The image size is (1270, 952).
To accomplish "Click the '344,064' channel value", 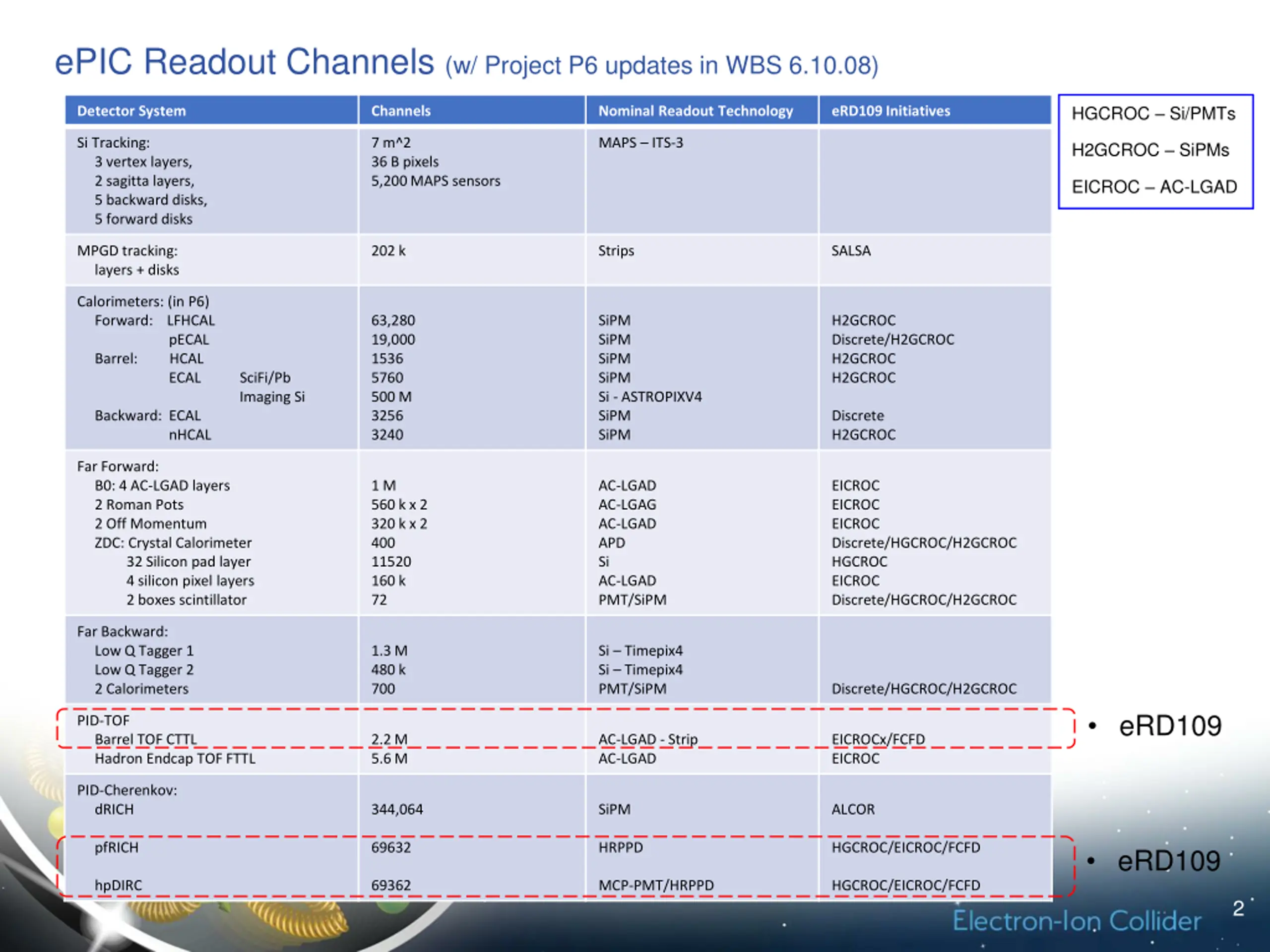I will (x=397, y=810).
